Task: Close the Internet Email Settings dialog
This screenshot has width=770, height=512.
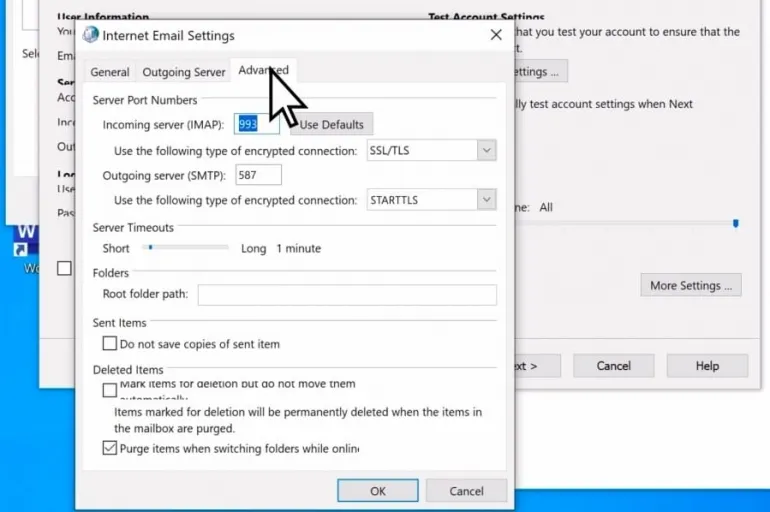Action: click(495, 35)
